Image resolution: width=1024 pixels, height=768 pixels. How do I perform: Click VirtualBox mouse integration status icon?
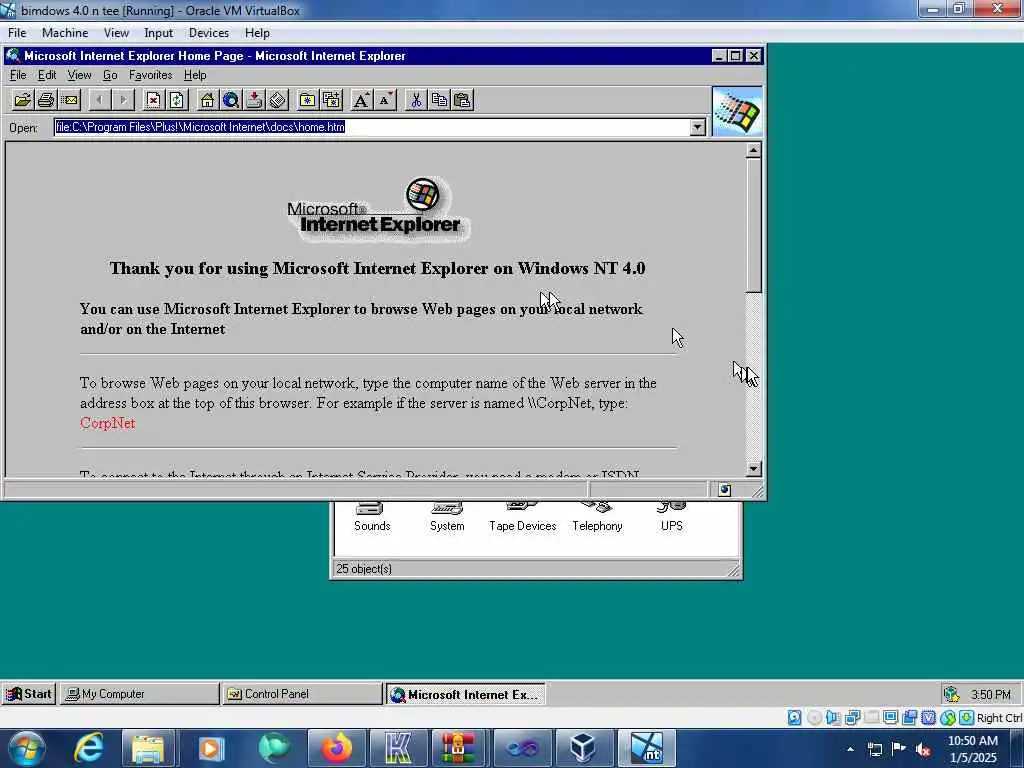(948, 718)
